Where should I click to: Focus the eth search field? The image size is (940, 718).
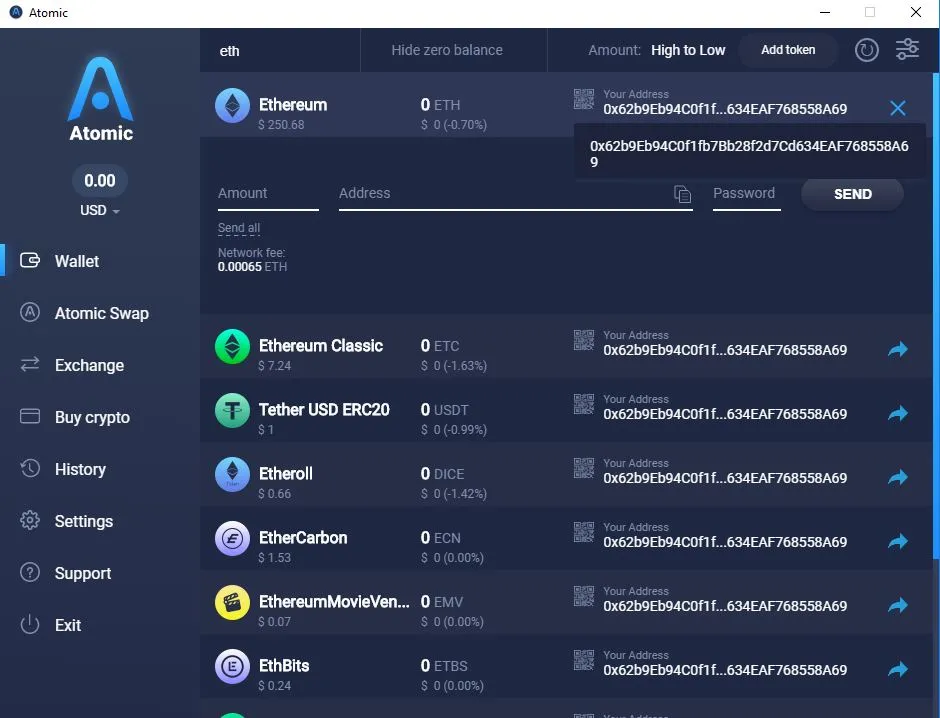[279, 50]
